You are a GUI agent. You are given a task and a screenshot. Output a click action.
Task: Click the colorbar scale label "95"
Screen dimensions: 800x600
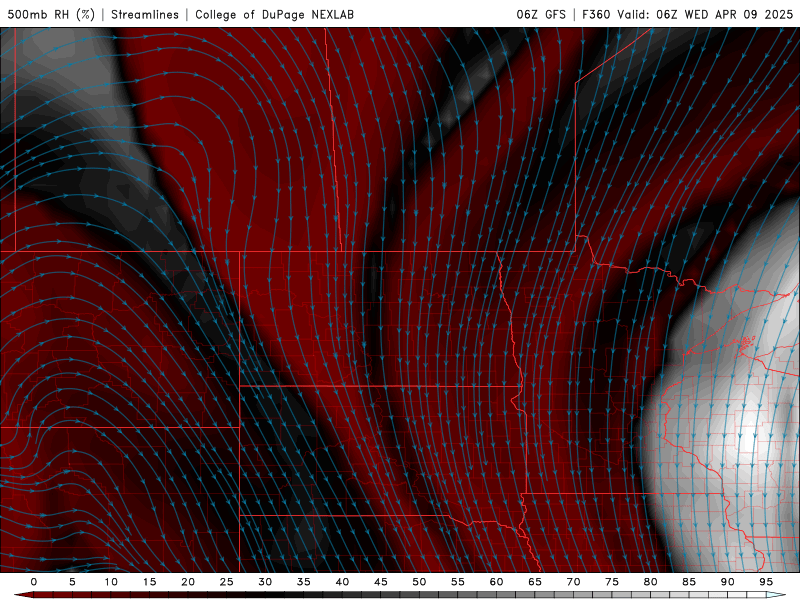coord(766,582)
